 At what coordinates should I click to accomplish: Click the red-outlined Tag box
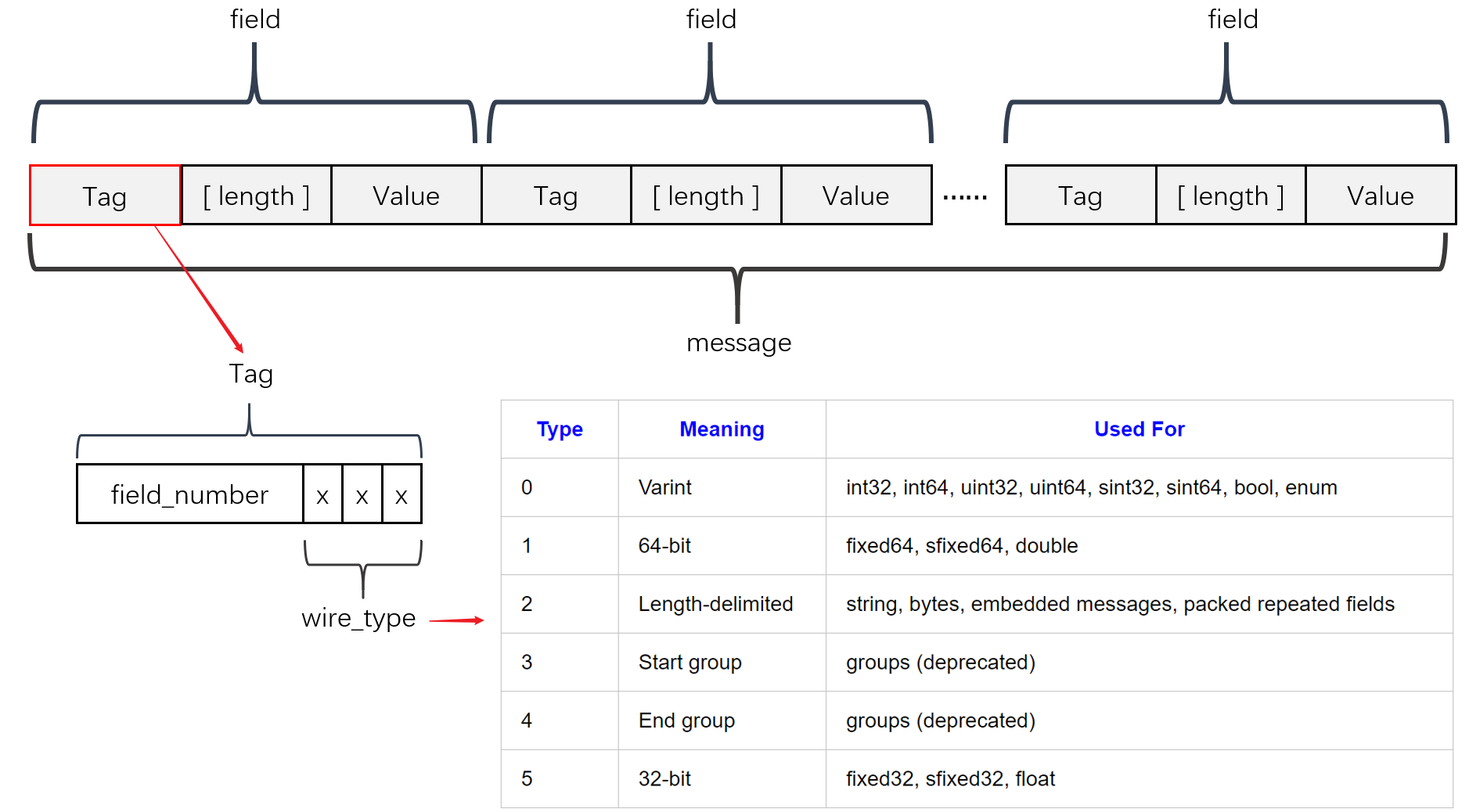105,196
